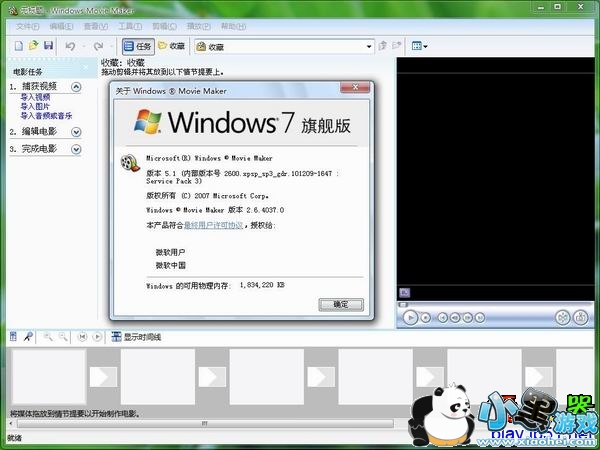The height and width of the screenshot is (450, 600).
Task: Click the next frame button
Action: 467,318
